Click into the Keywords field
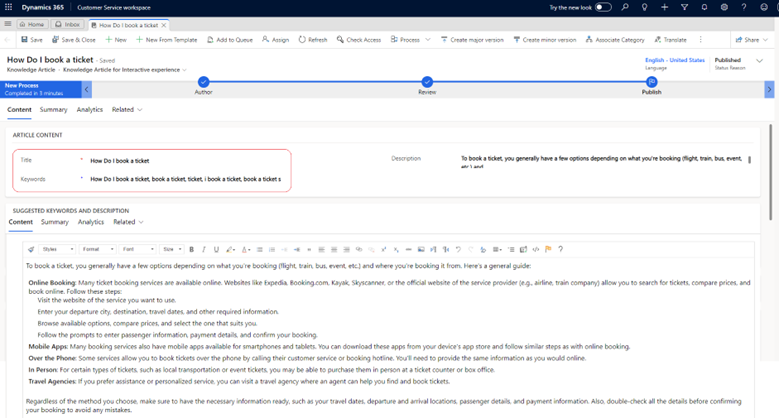 [x=185, y=179]
